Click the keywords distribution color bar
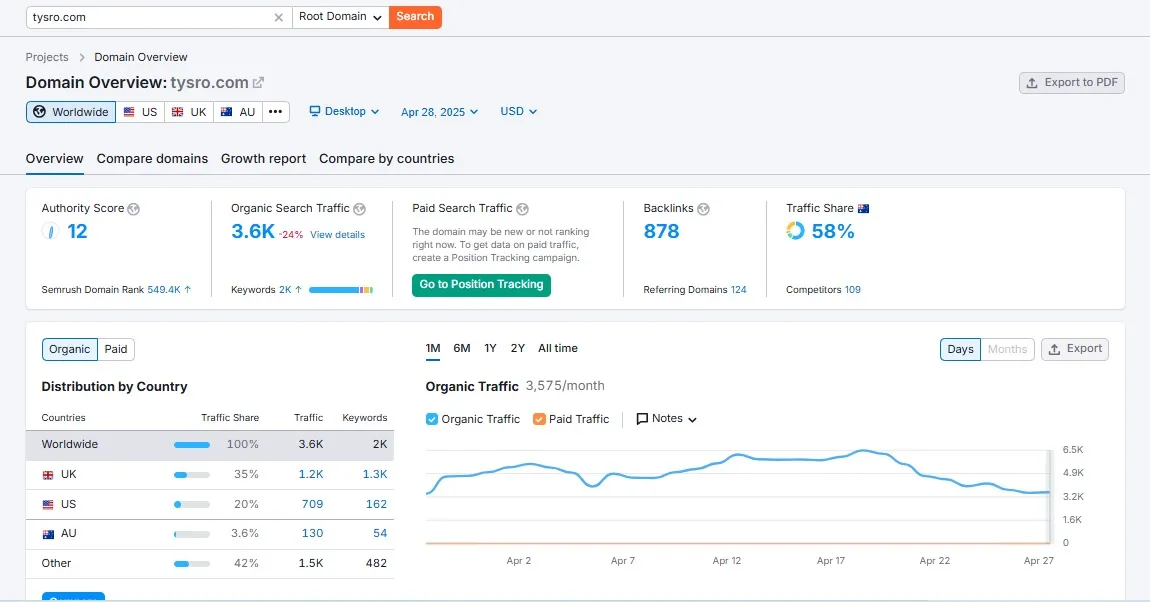1150x602 pixels. pos(341,290)
